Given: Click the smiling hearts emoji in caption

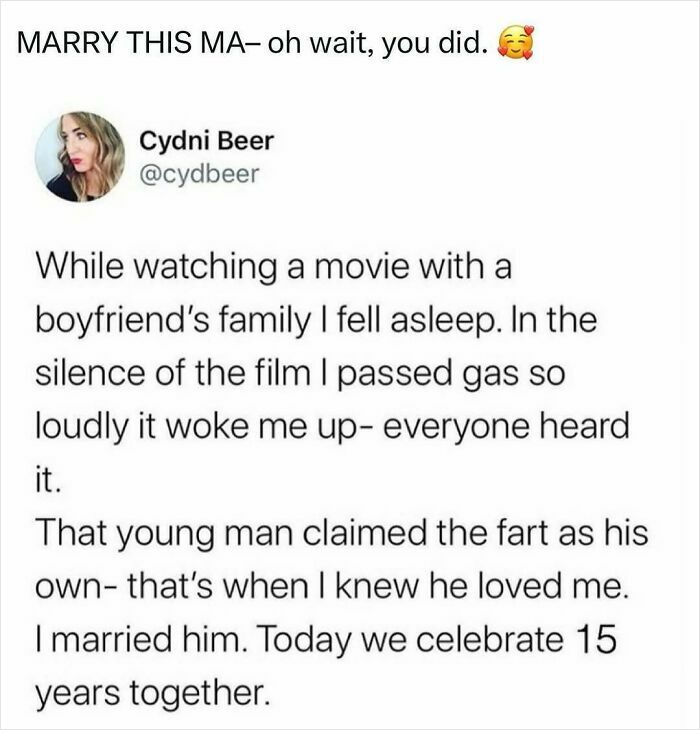Looking at the screenshot, I should tap(515, 44).
